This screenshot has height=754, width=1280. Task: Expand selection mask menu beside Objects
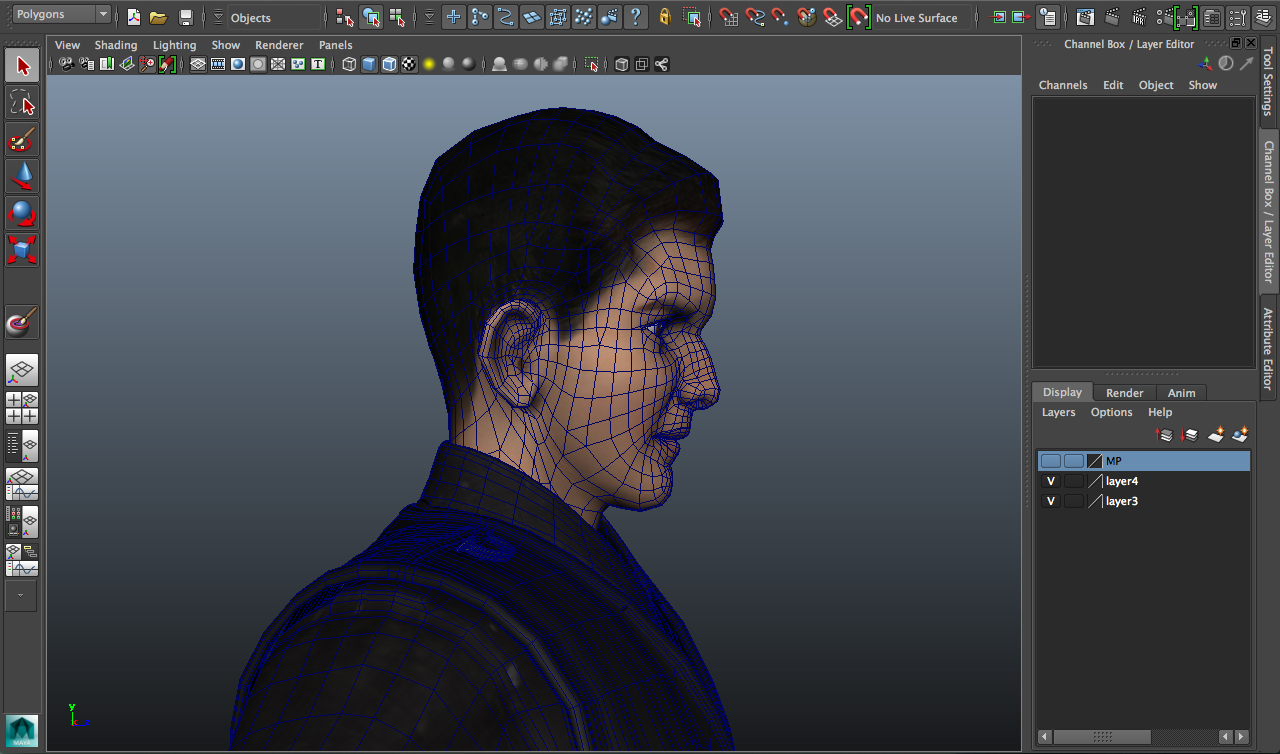(x=219, y=17)
